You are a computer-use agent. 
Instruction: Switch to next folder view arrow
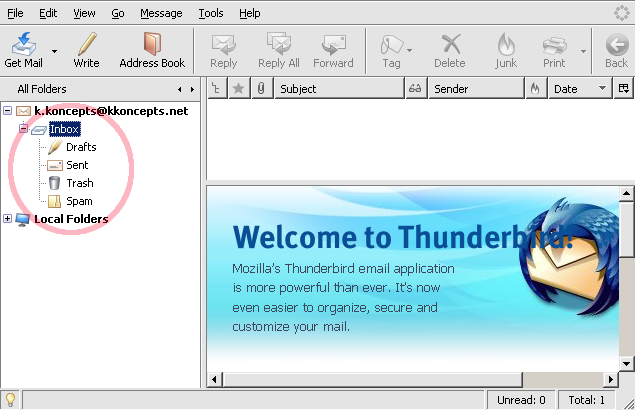tap(192, 90)
